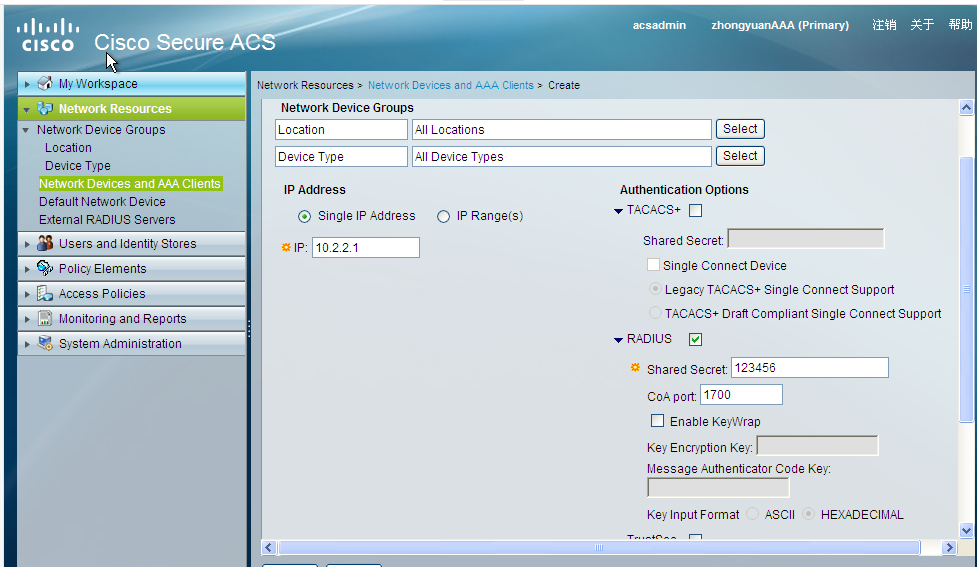
Task: Expand Monitoring and Reports arrow
Action: click(27, 319)
